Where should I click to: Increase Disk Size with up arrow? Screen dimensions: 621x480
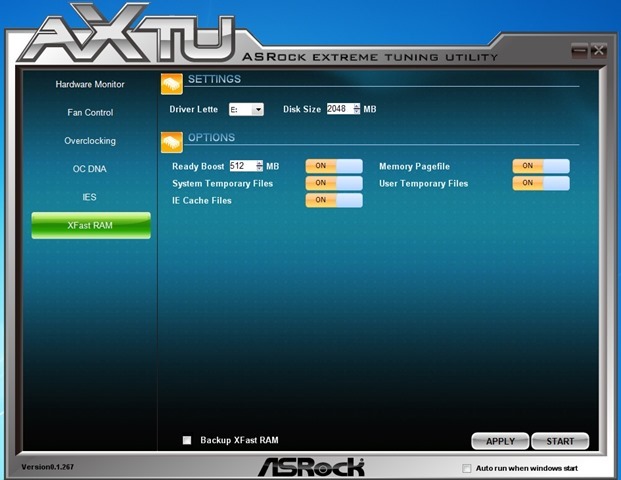pyautogui.click(x=356, y=106)
